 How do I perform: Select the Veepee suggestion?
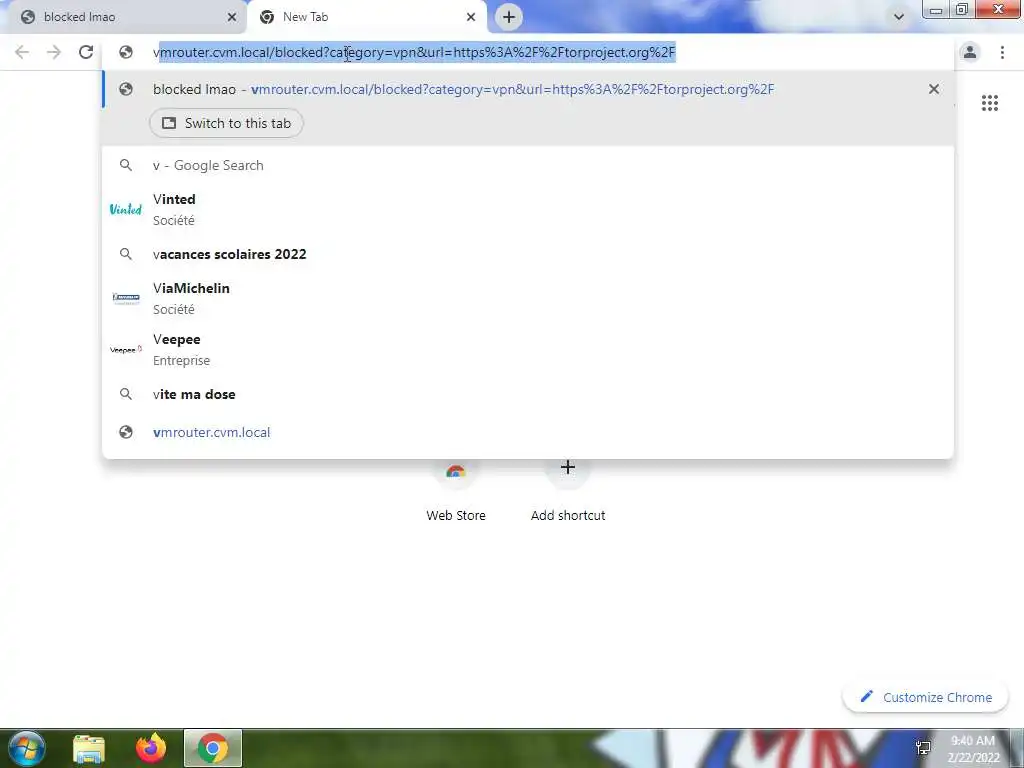click(528, 349)
